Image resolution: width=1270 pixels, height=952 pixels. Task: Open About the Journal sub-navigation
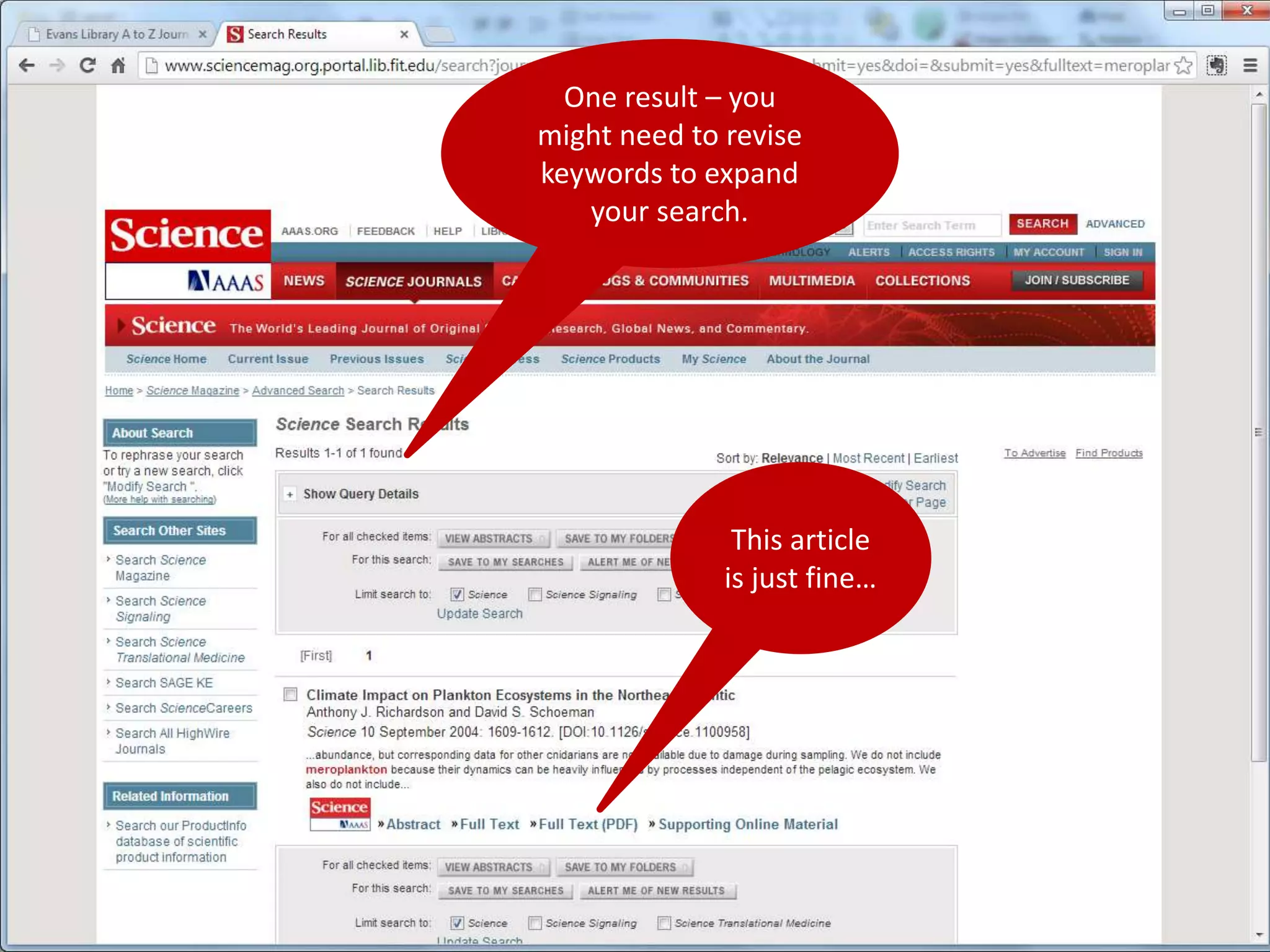818,359
